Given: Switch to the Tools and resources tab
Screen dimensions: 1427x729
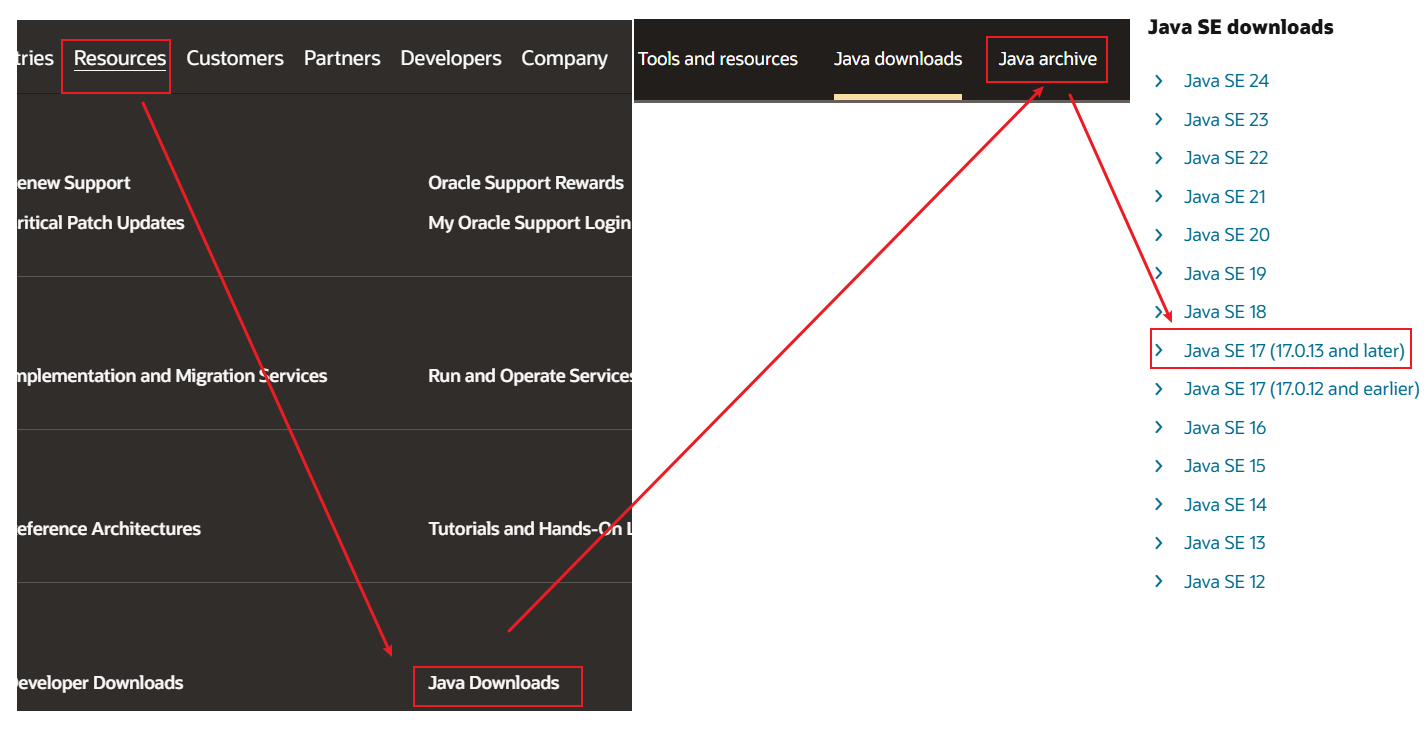Looking at the screenshot, I should click(718, 59).
